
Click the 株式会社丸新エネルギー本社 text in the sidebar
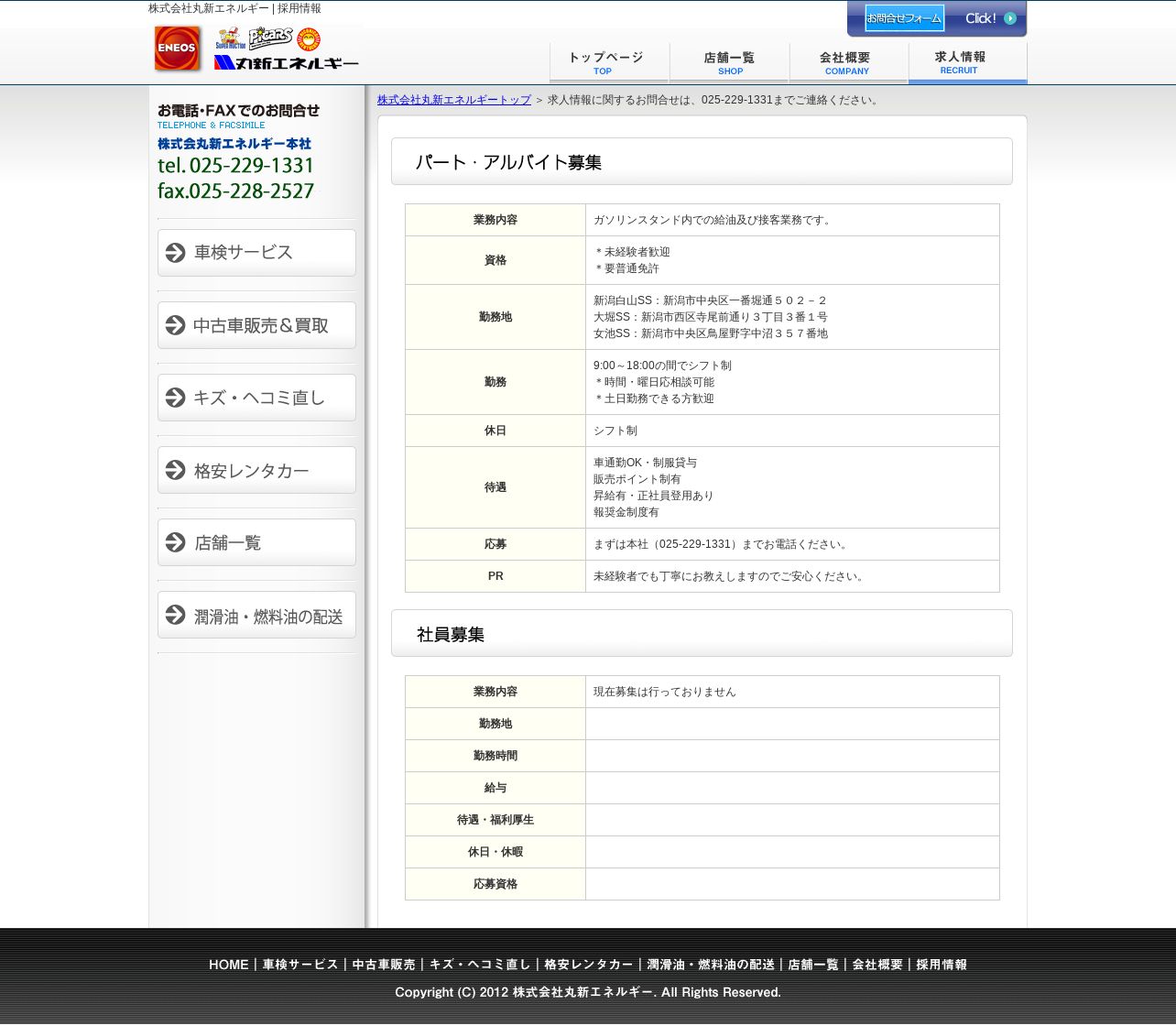click(234, 144)
